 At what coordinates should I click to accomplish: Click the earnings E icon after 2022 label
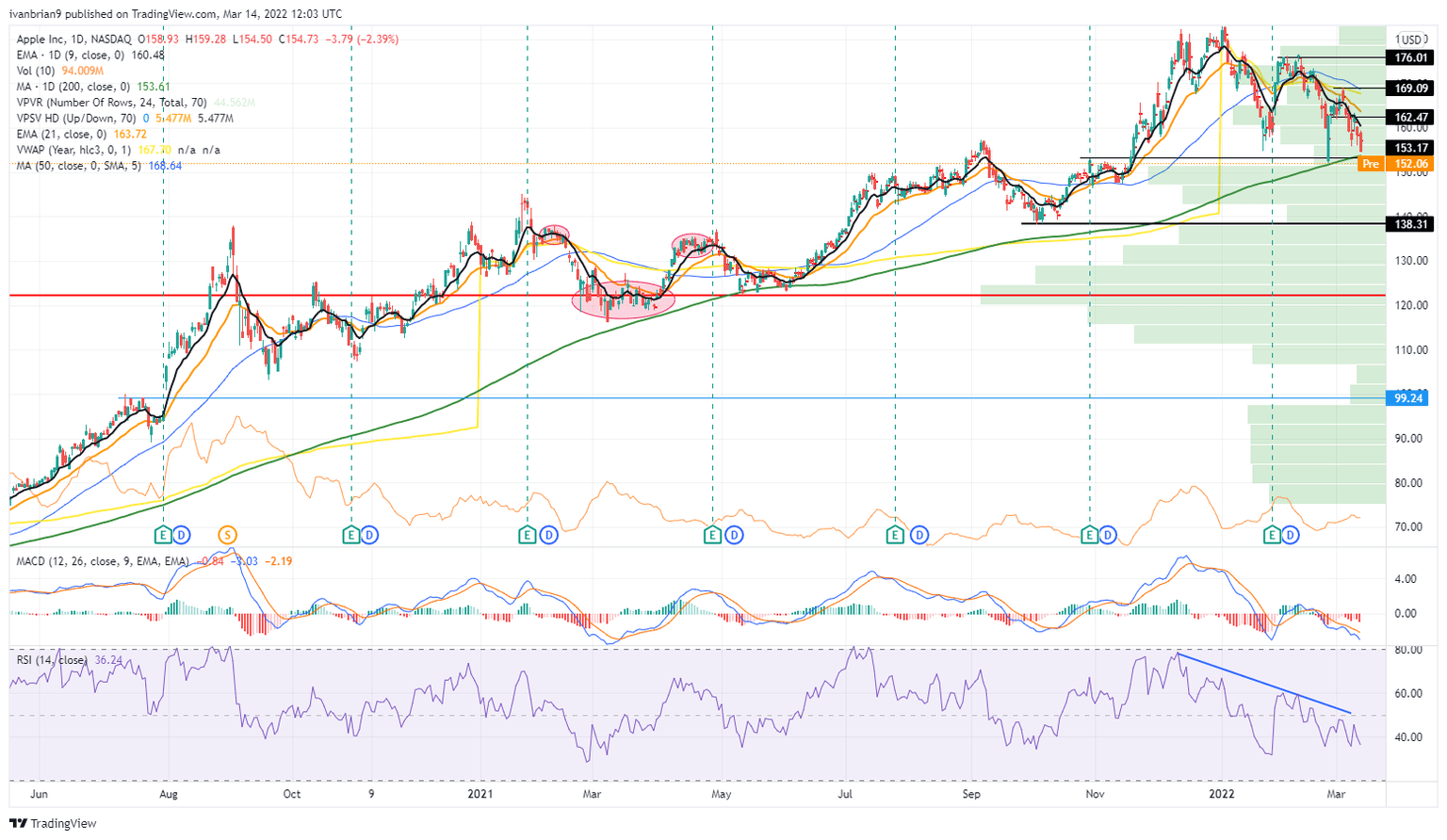1272,535
